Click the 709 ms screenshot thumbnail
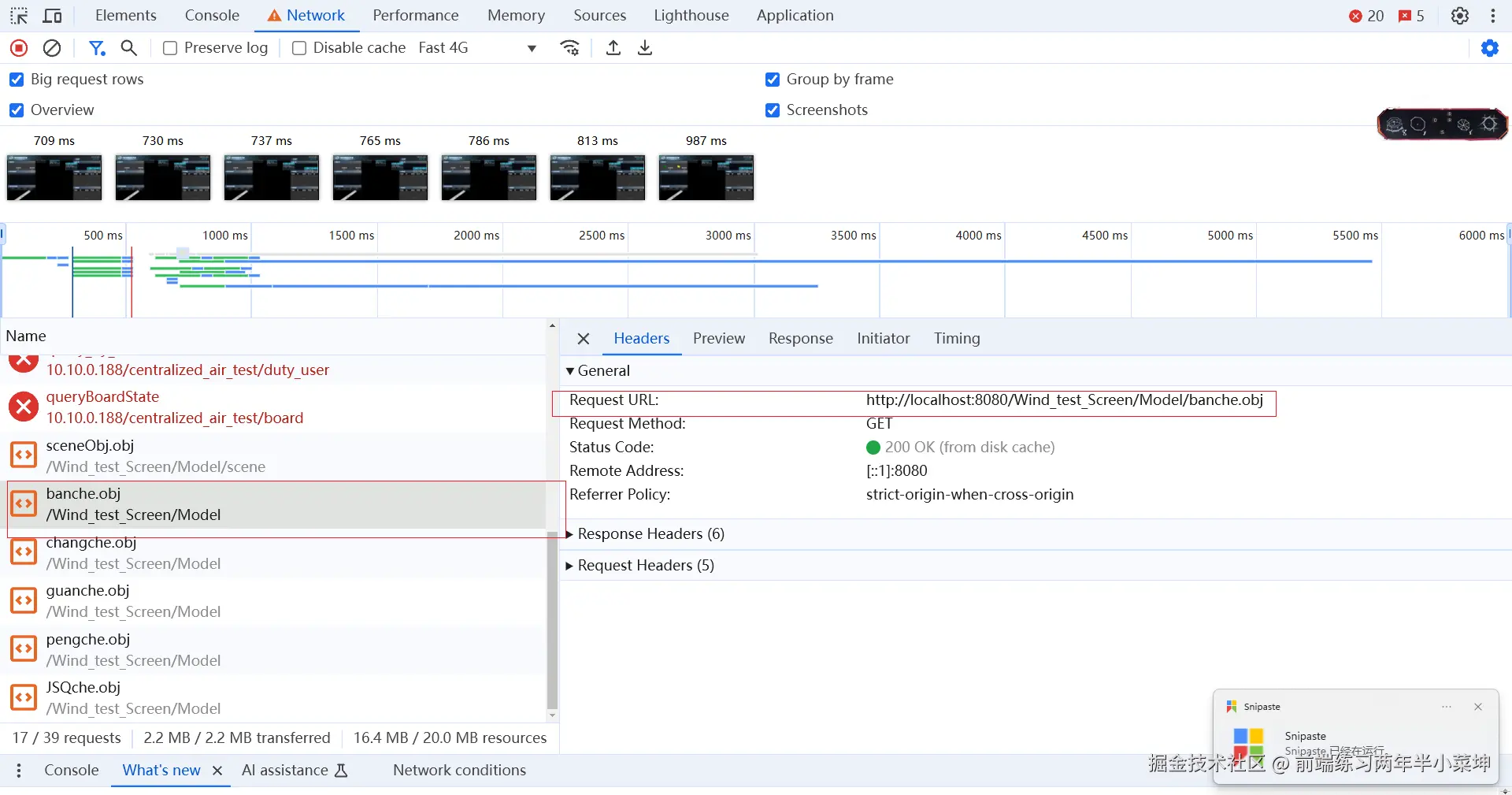Viewport: 1512px width, 795px height. 54,177
